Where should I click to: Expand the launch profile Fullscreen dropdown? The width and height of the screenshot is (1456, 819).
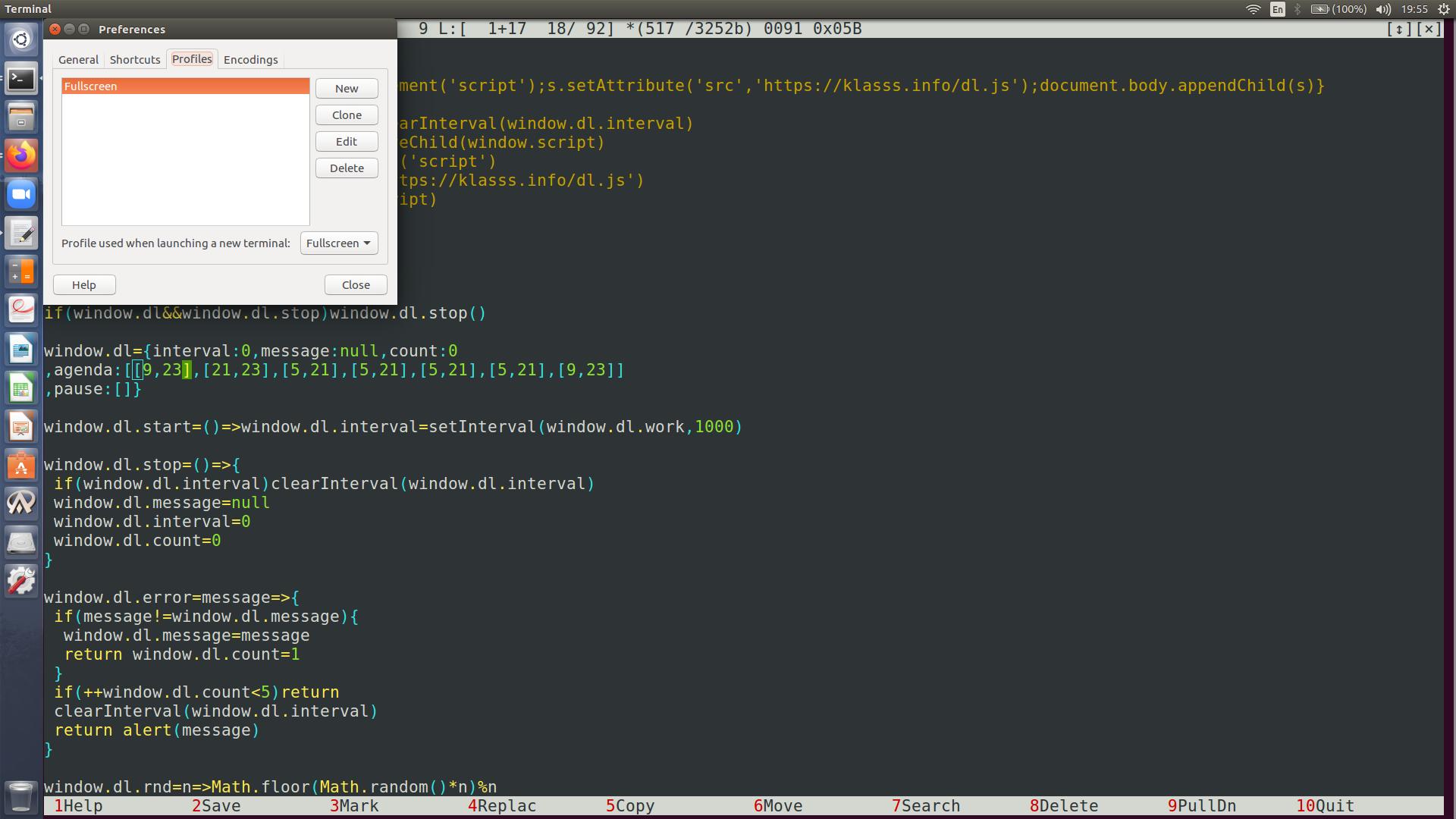(339, 243)
